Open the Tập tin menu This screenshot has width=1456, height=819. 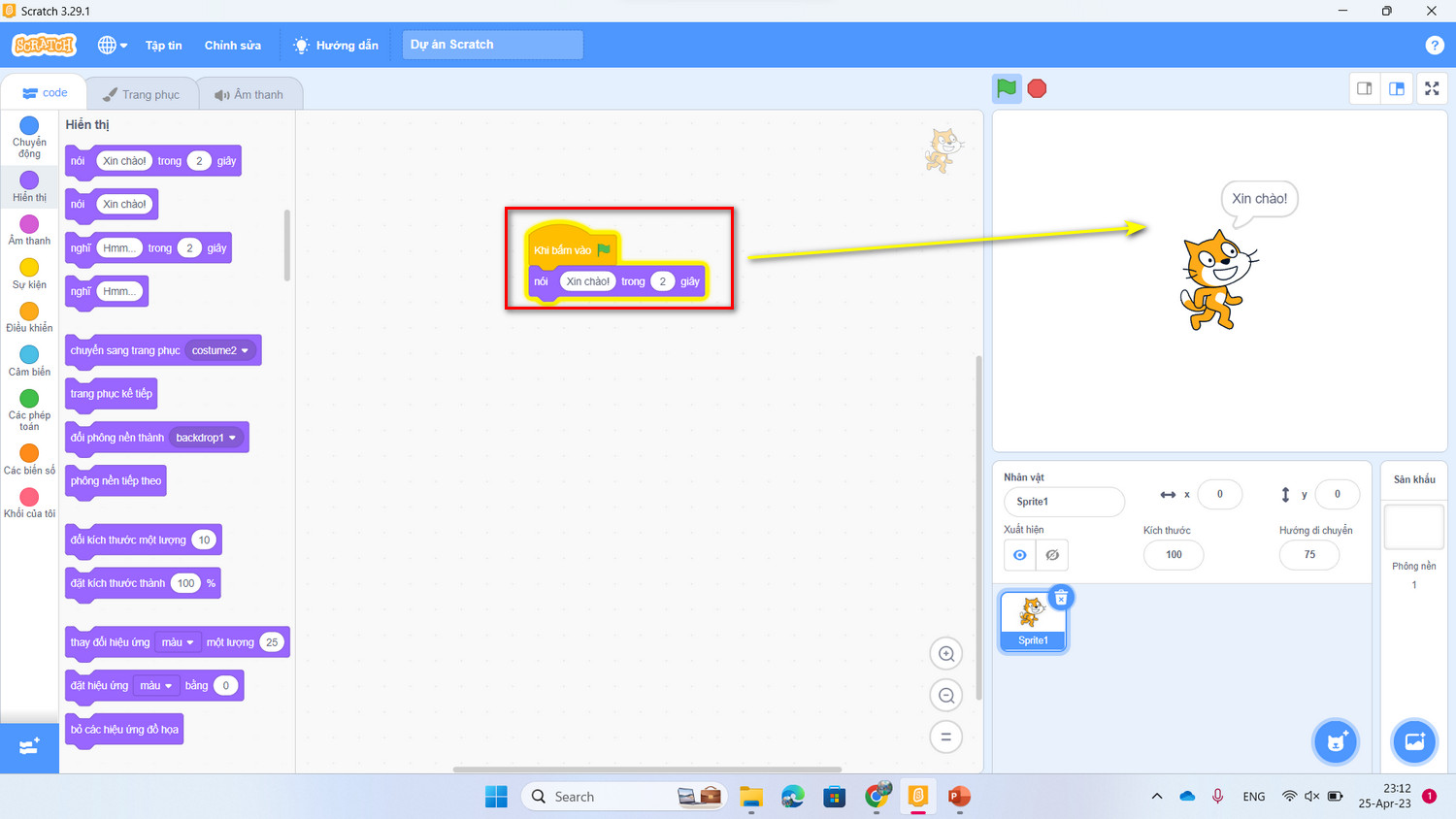(x=164, y=46)
